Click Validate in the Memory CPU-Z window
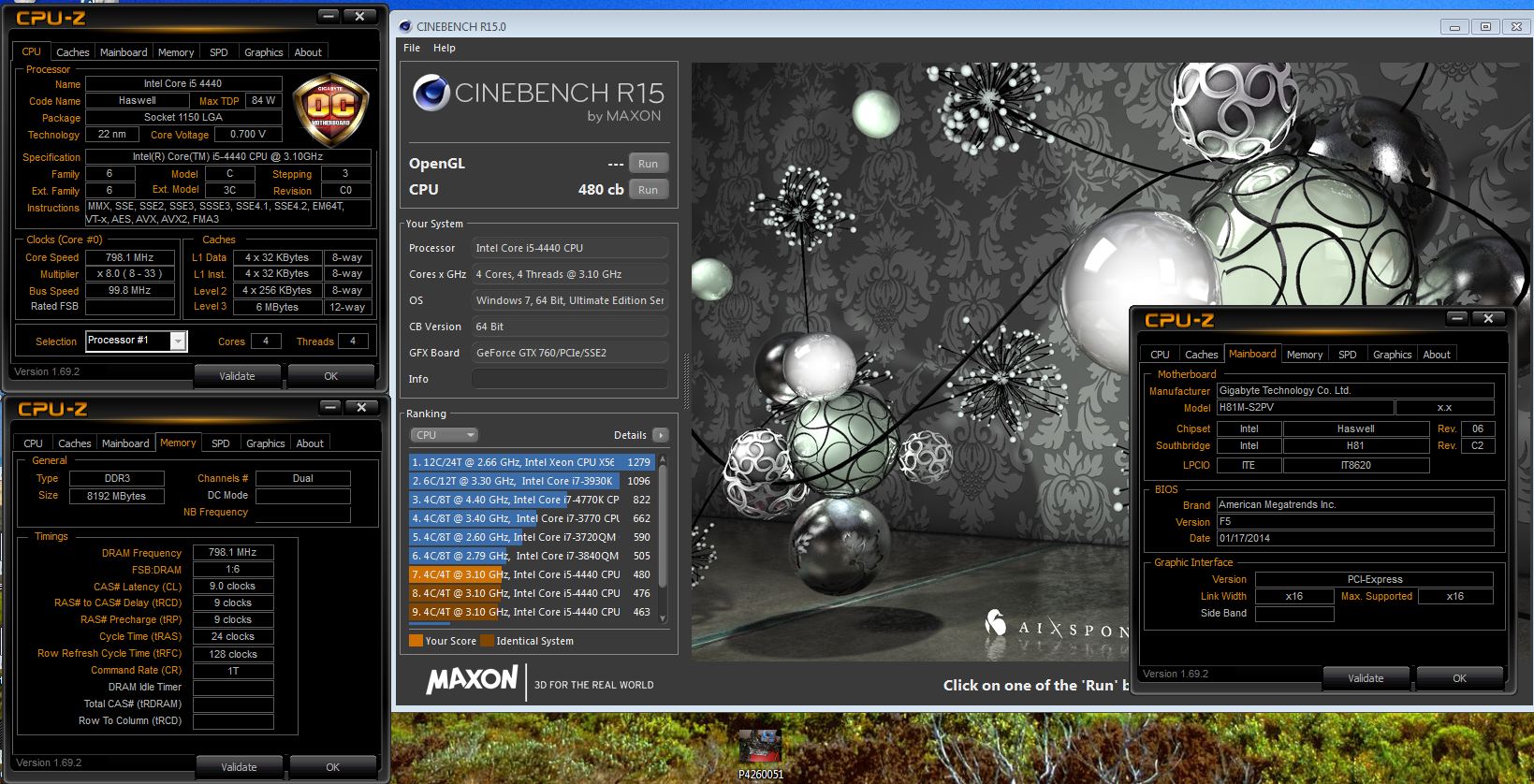The height and width of the screenshot is (784, 1534). click(x=239, y=767)
